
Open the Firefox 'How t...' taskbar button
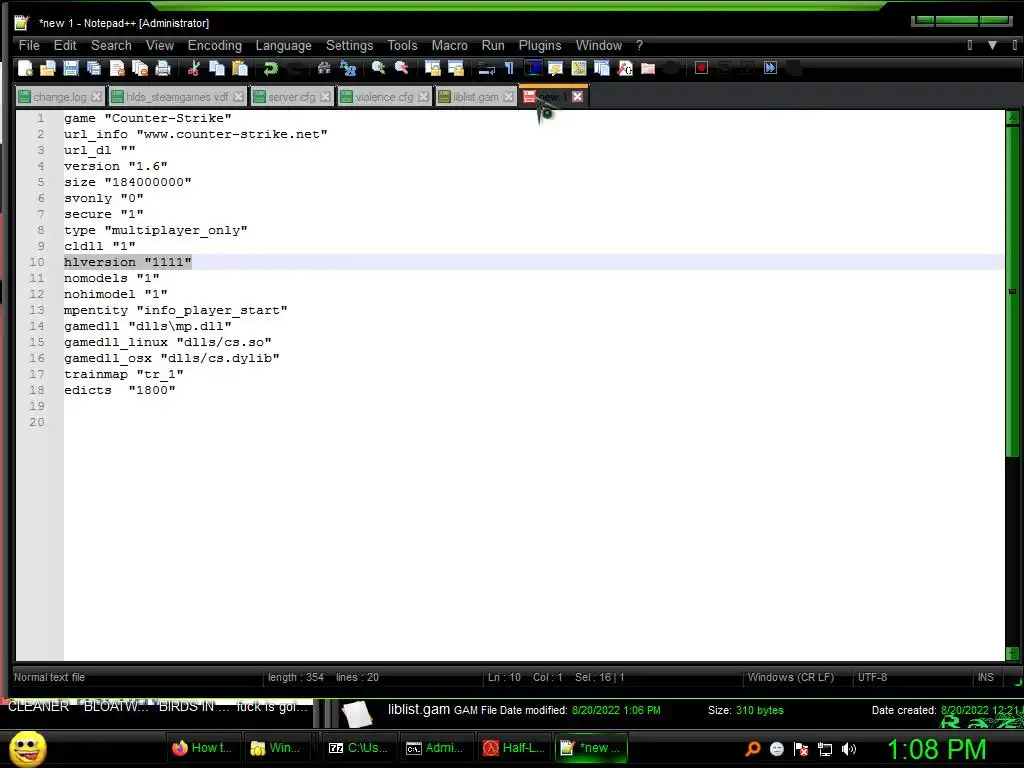[204, 748]
